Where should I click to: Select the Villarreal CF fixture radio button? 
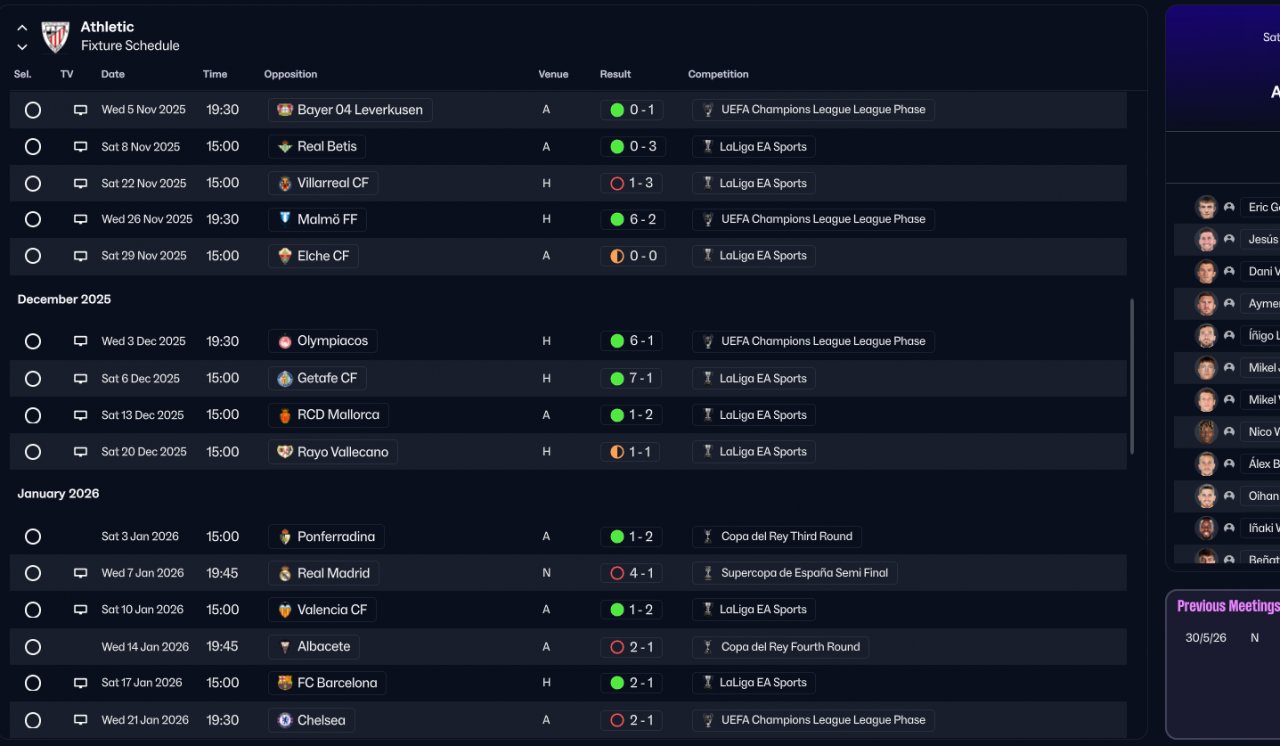pyautogui.click(x=33, y=184)
